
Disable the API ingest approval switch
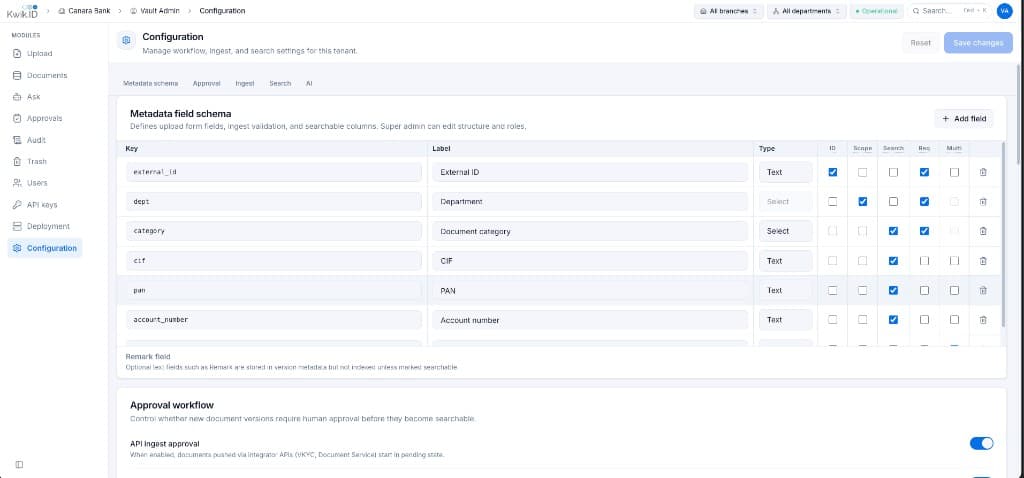pyautogui.click(x=982, y=443)
